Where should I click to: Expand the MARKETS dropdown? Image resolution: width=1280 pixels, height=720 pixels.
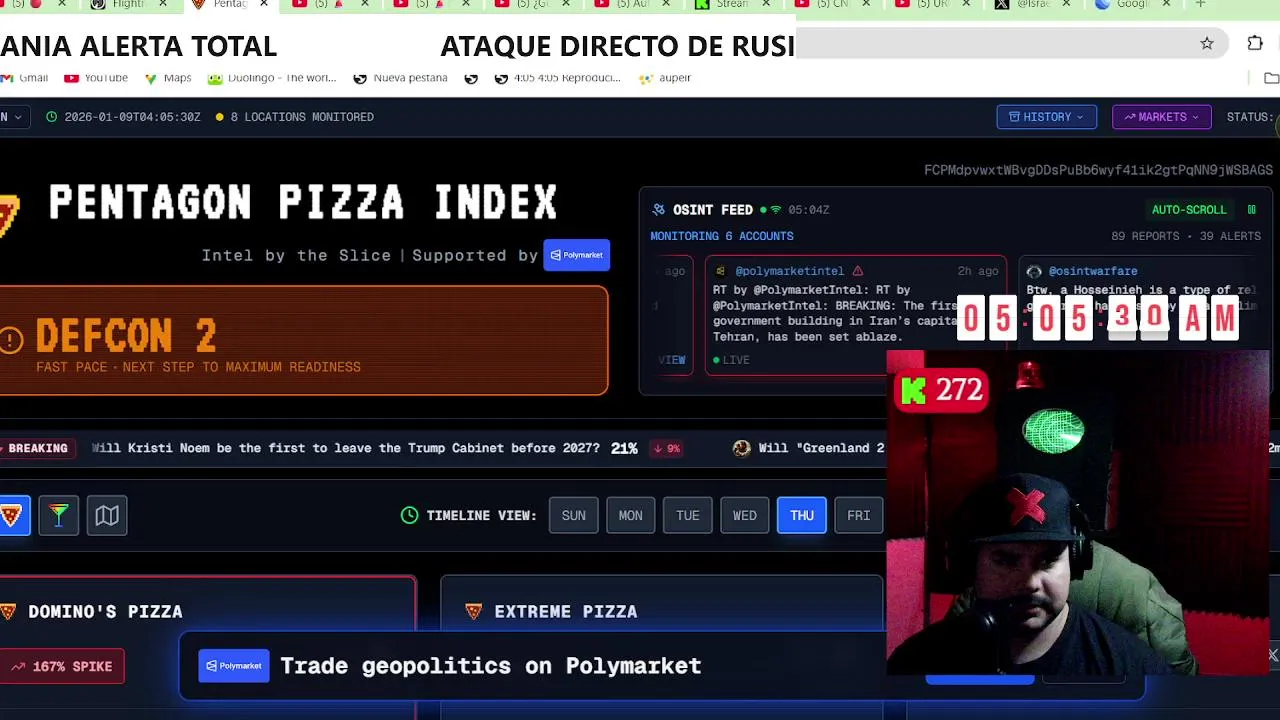pyautogui.click(x=1161, y=117)
